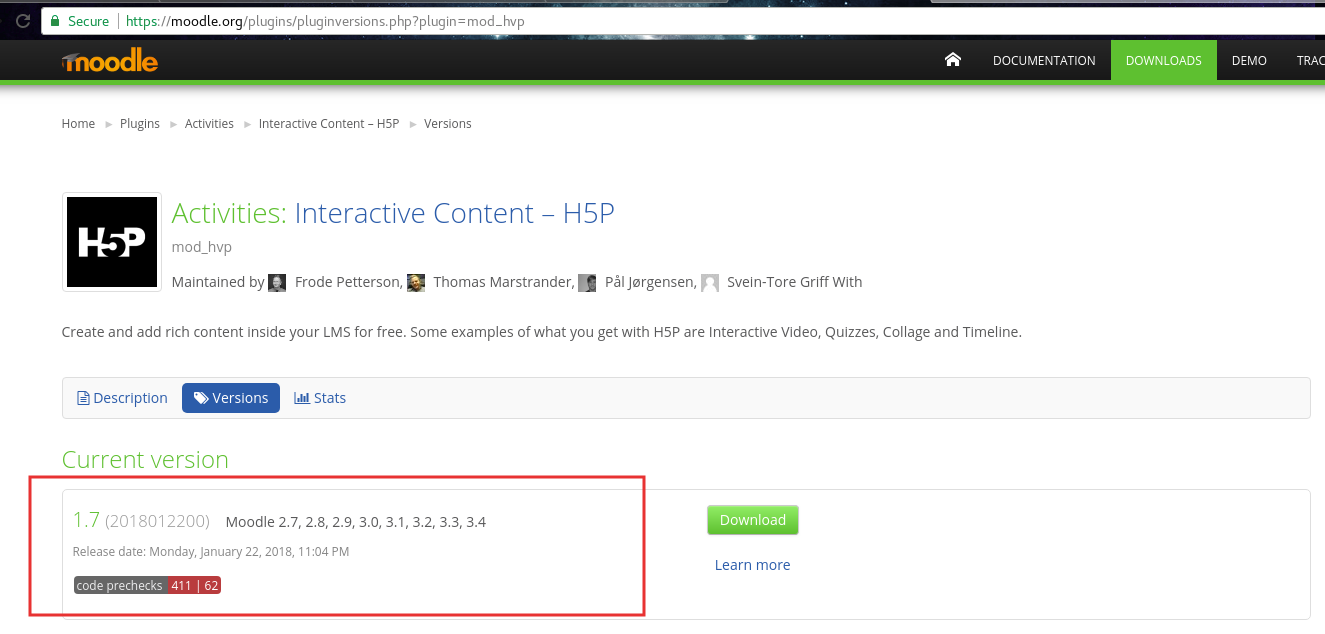Focus the browser address bar URL
The width and height of the screenshot is (1325, 634).
325,21
